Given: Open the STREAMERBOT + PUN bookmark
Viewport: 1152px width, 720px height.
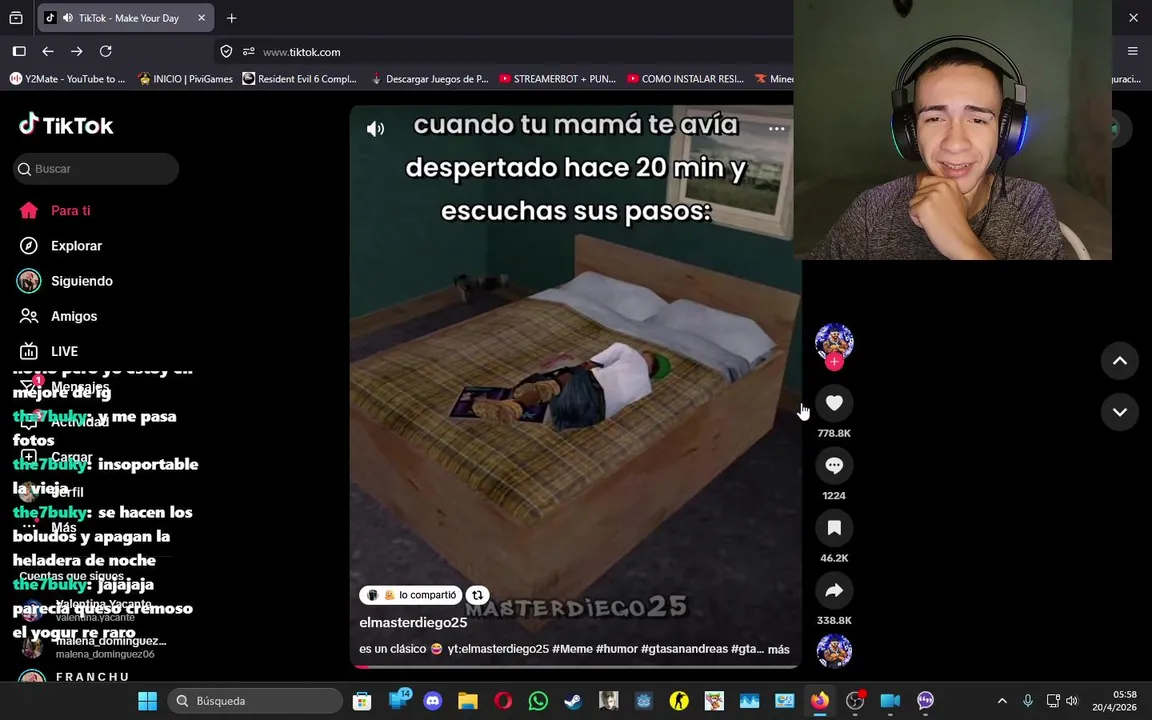Looking at the screenshot, I should click(558, 79).
